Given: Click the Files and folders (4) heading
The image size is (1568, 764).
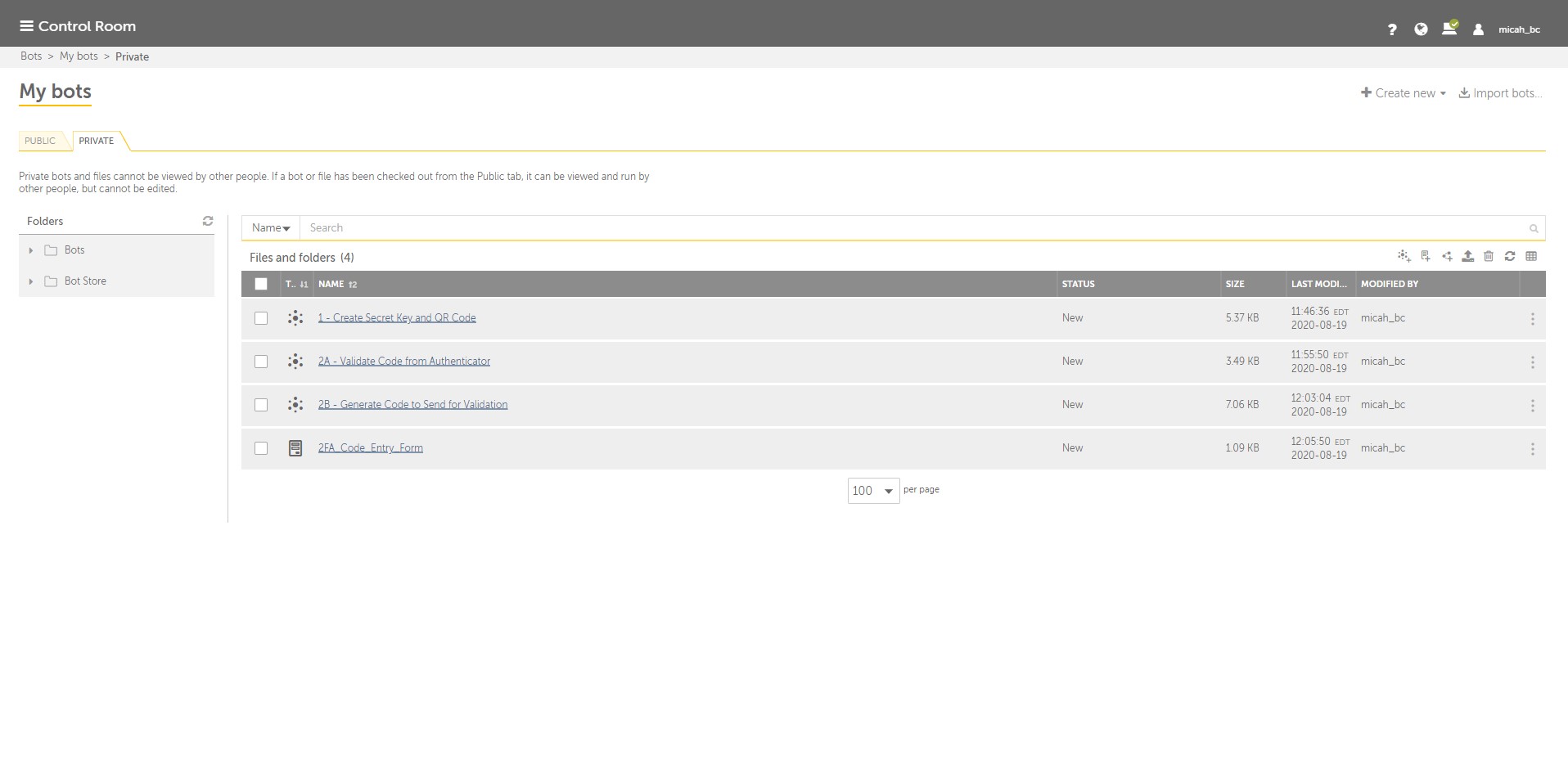Looking at the screenshot, I should click(302, 258).
